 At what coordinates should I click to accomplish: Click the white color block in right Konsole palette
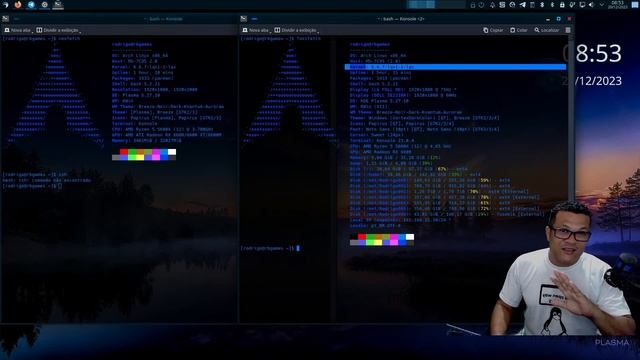point(410,237)
